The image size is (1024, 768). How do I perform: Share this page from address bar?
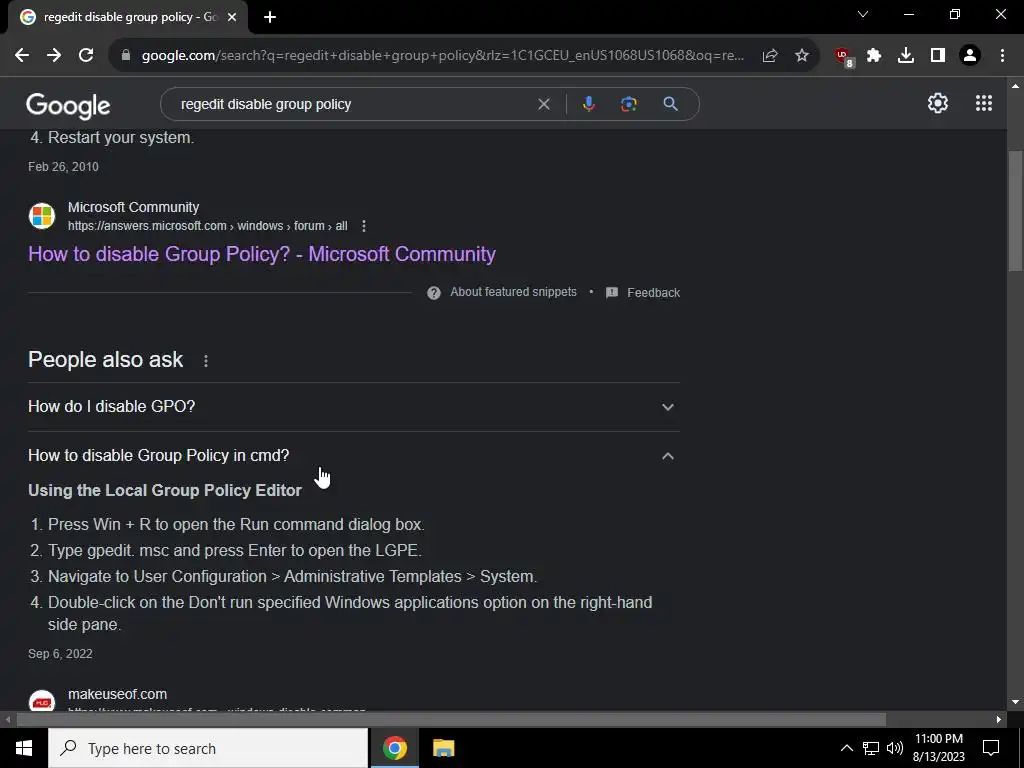tap(770, 56)
